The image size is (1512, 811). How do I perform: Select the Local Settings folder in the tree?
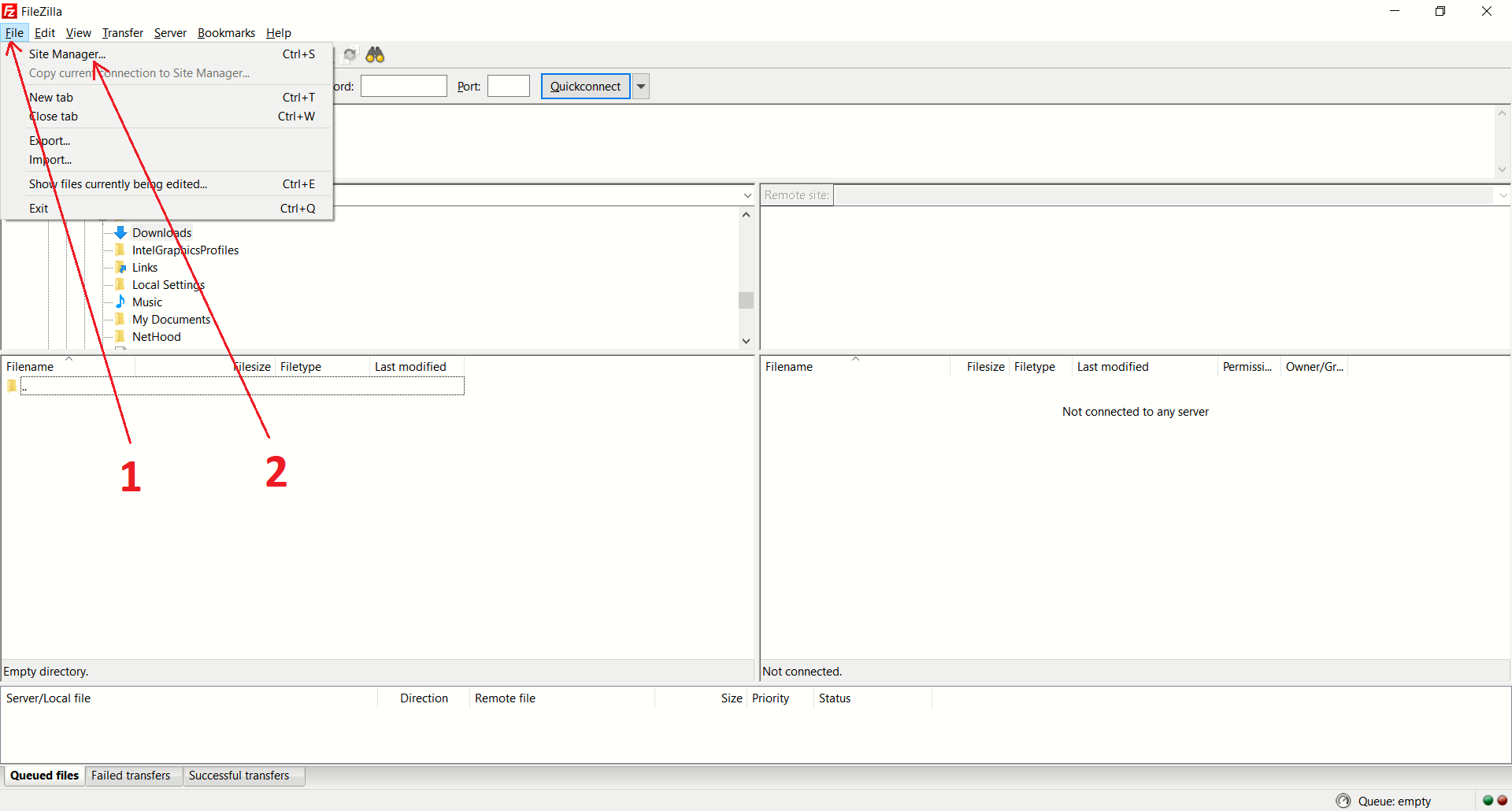click(x=169, y=285)
